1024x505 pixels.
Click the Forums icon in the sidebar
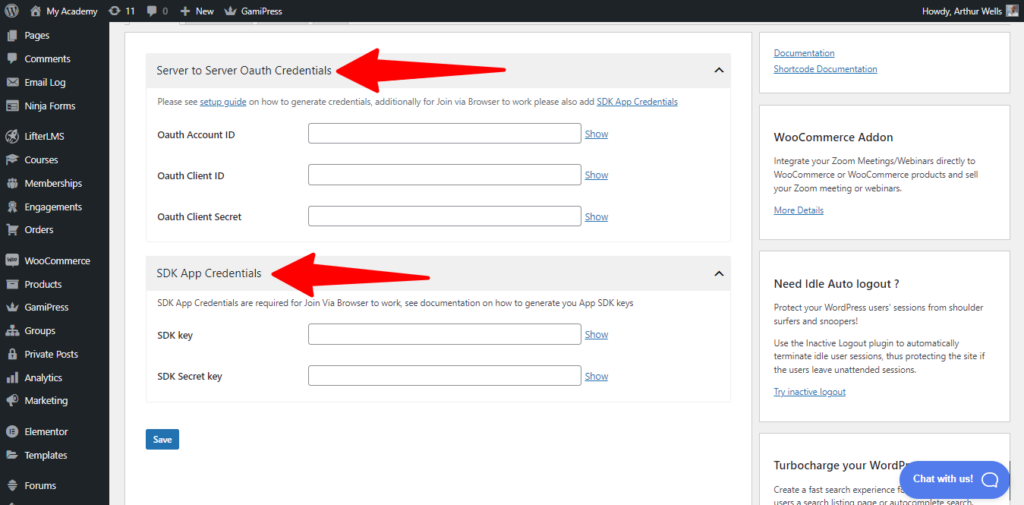pos(12,485)
